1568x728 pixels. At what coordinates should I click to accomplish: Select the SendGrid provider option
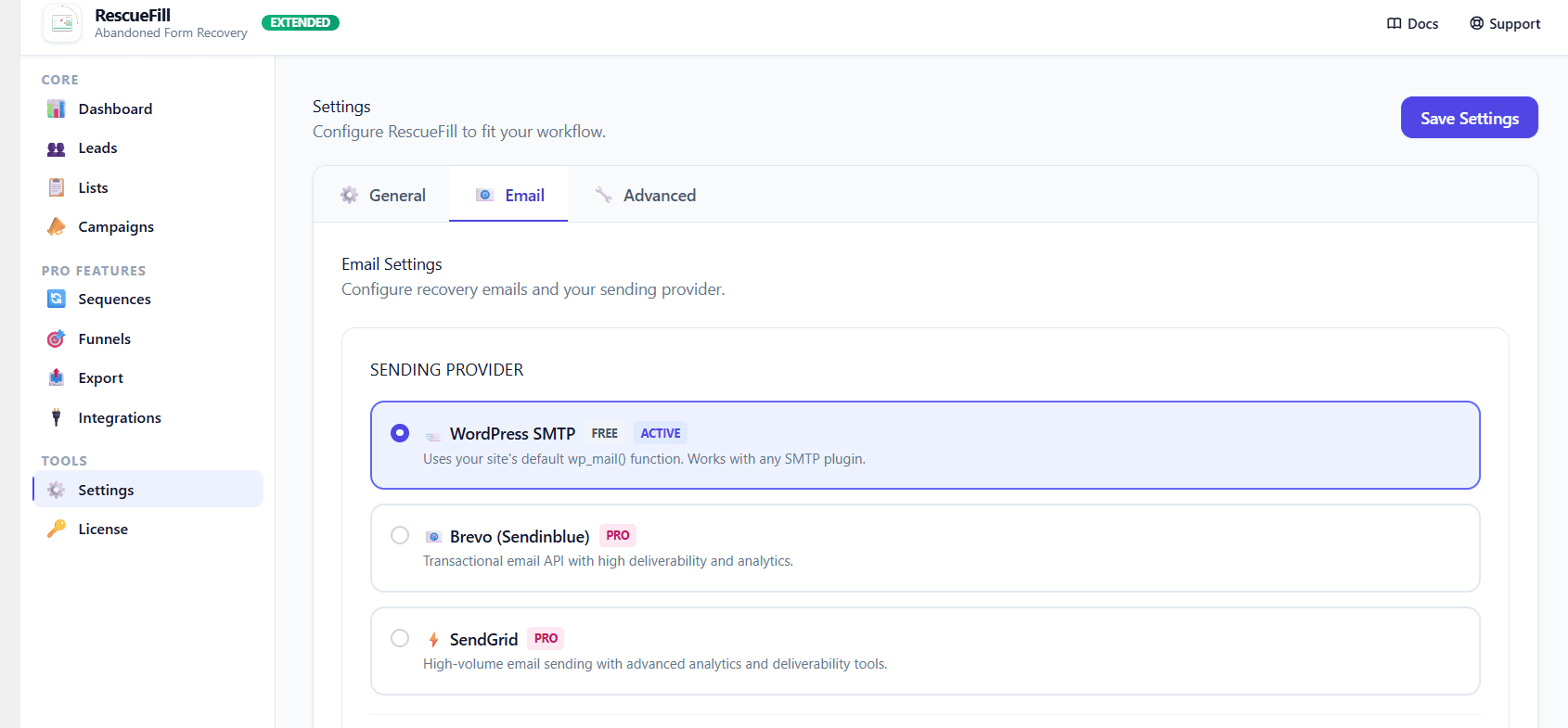pos(400,638)
